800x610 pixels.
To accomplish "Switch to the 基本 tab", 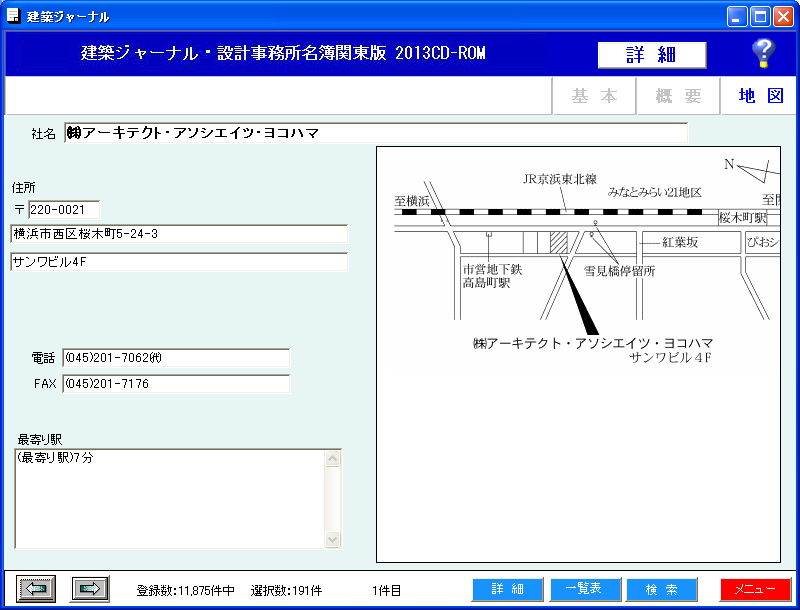I will click(x=594, y=96).
